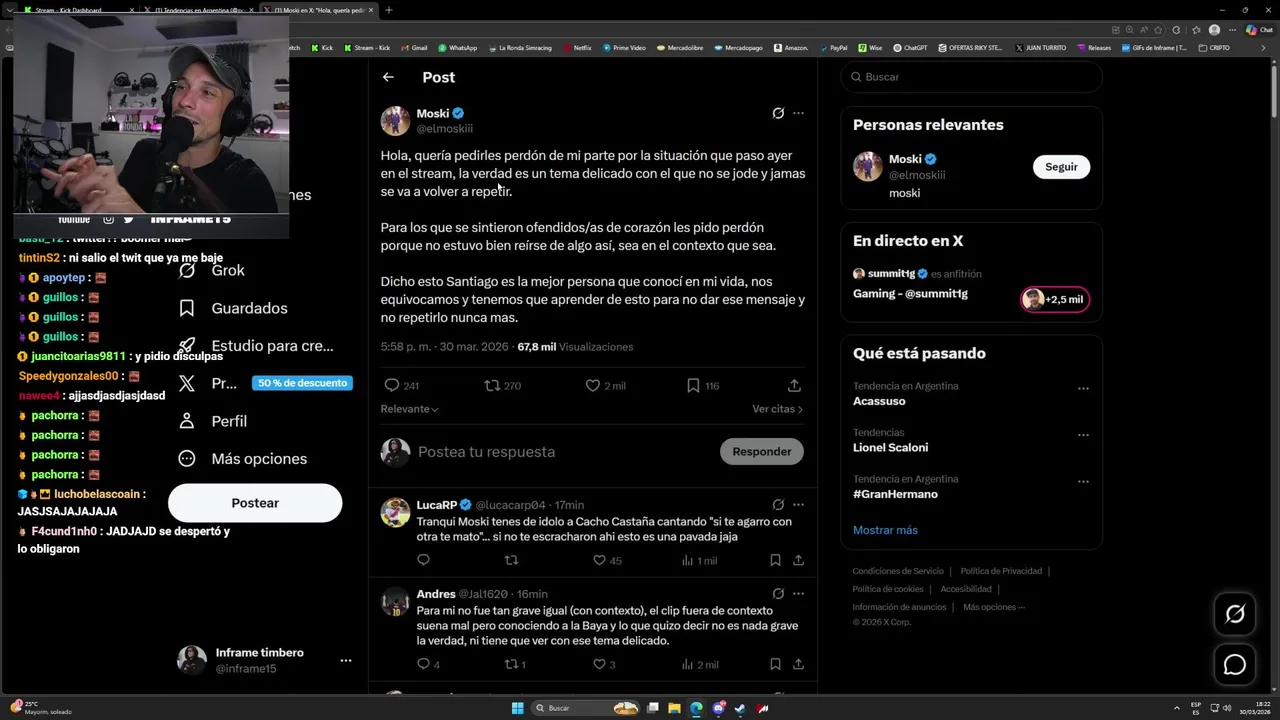Like LucaRP's reply with 45 likes
This screenshot has width=1280, height=720.
click(609, 560)
